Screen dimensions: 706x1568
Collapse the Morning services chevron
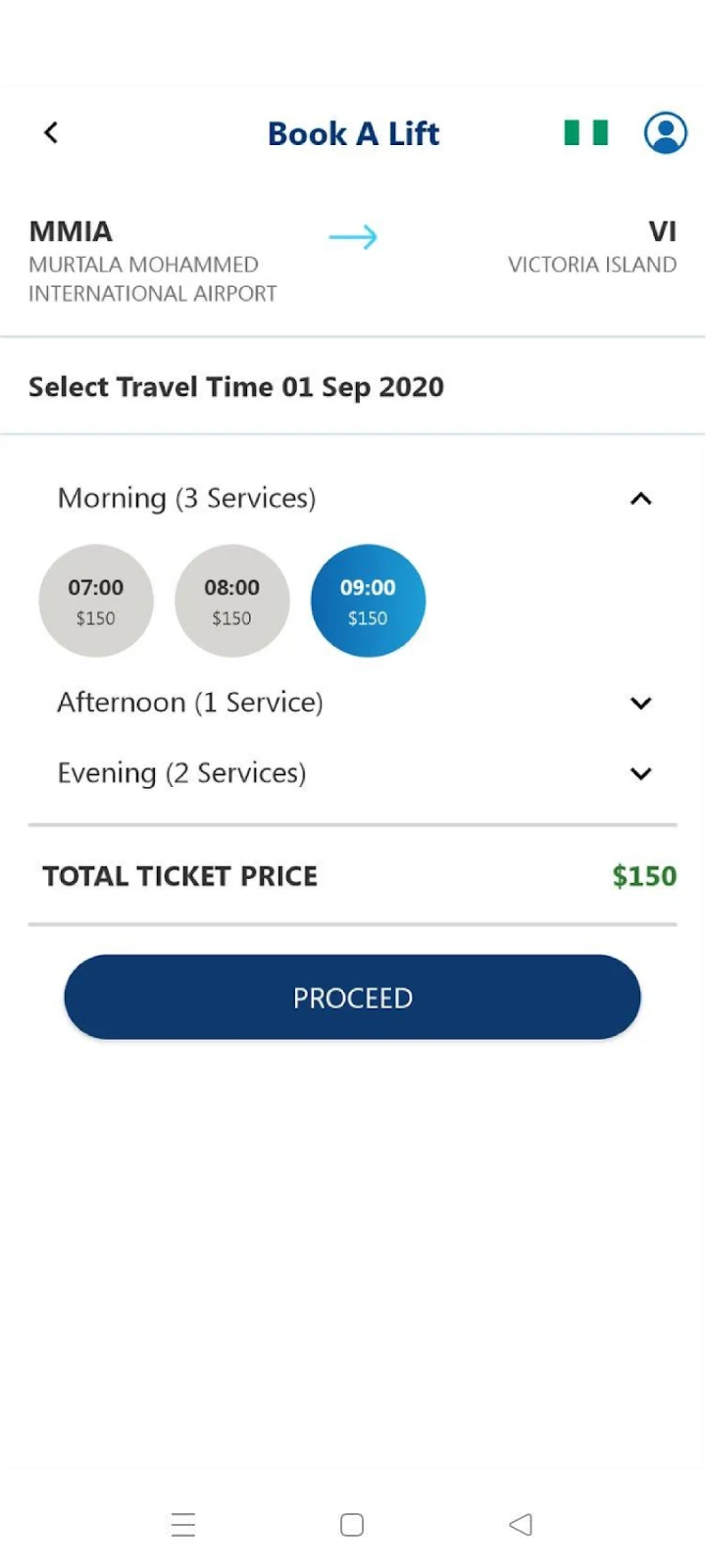pos(641,499)
